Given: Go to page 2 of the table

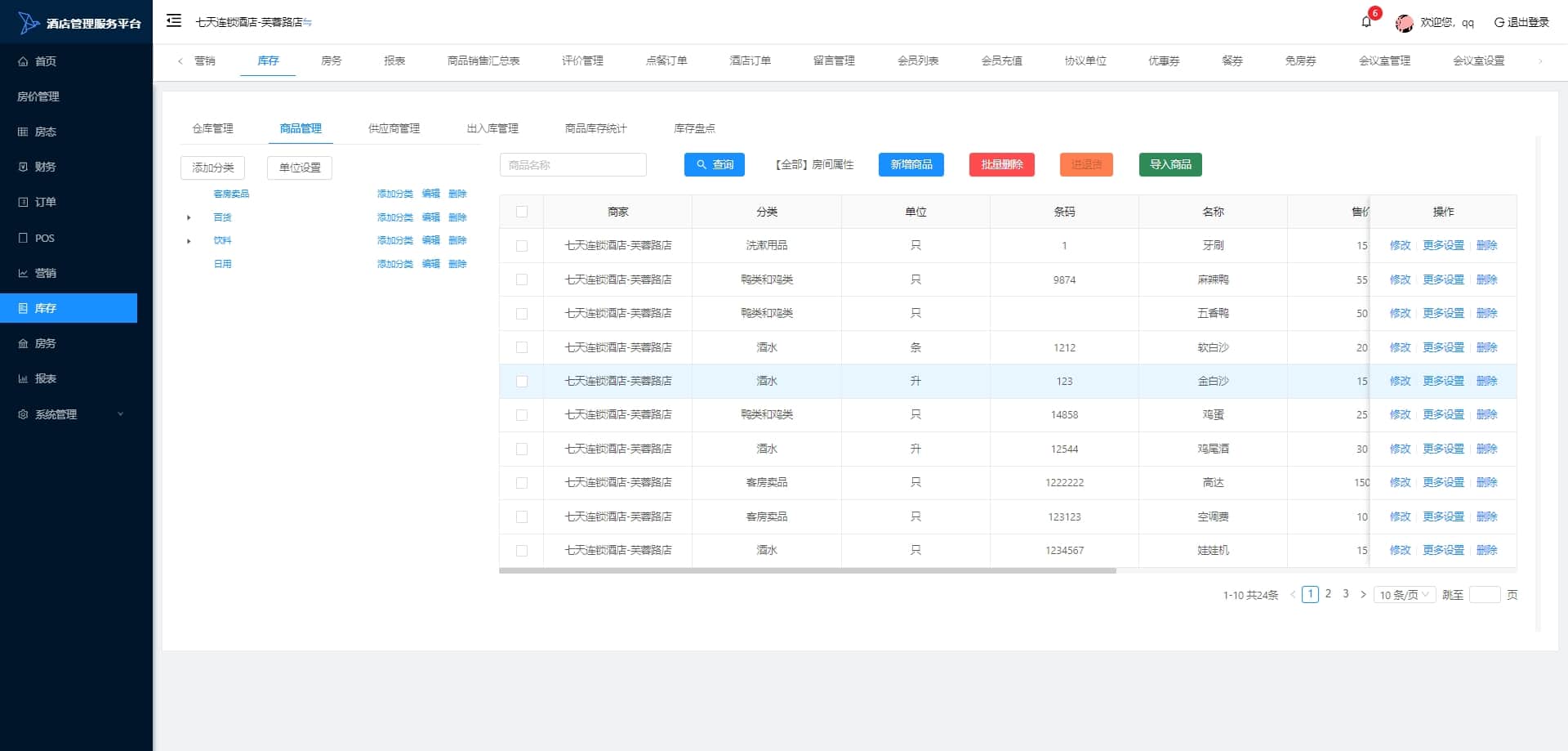Looking at the screenshot, I should pos(1328,594).
